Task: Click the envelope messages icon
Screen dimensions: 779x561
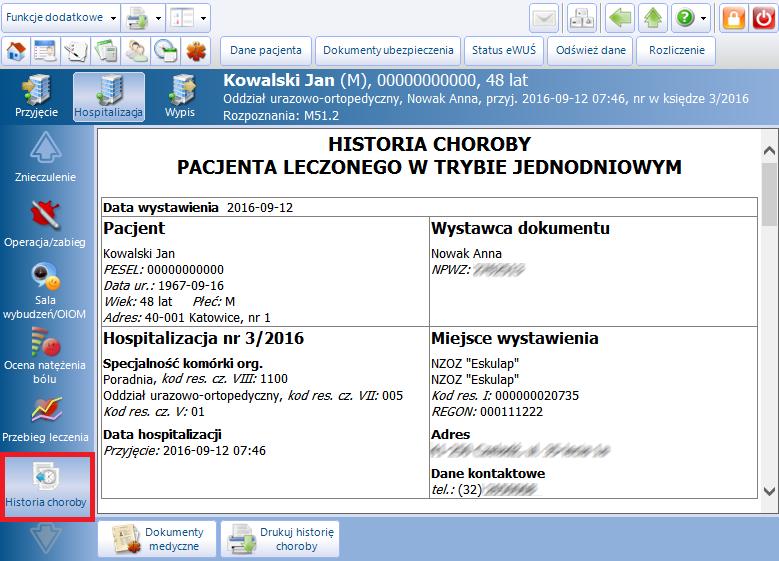Action: (x=544, y=18)
